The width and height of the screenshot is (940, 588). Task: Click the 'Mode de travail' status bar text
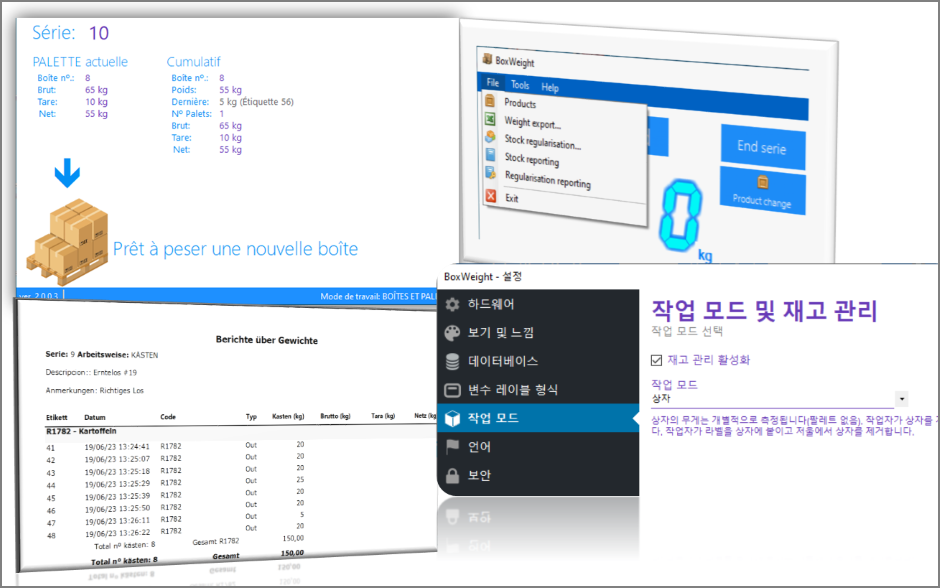click(378, 296)
